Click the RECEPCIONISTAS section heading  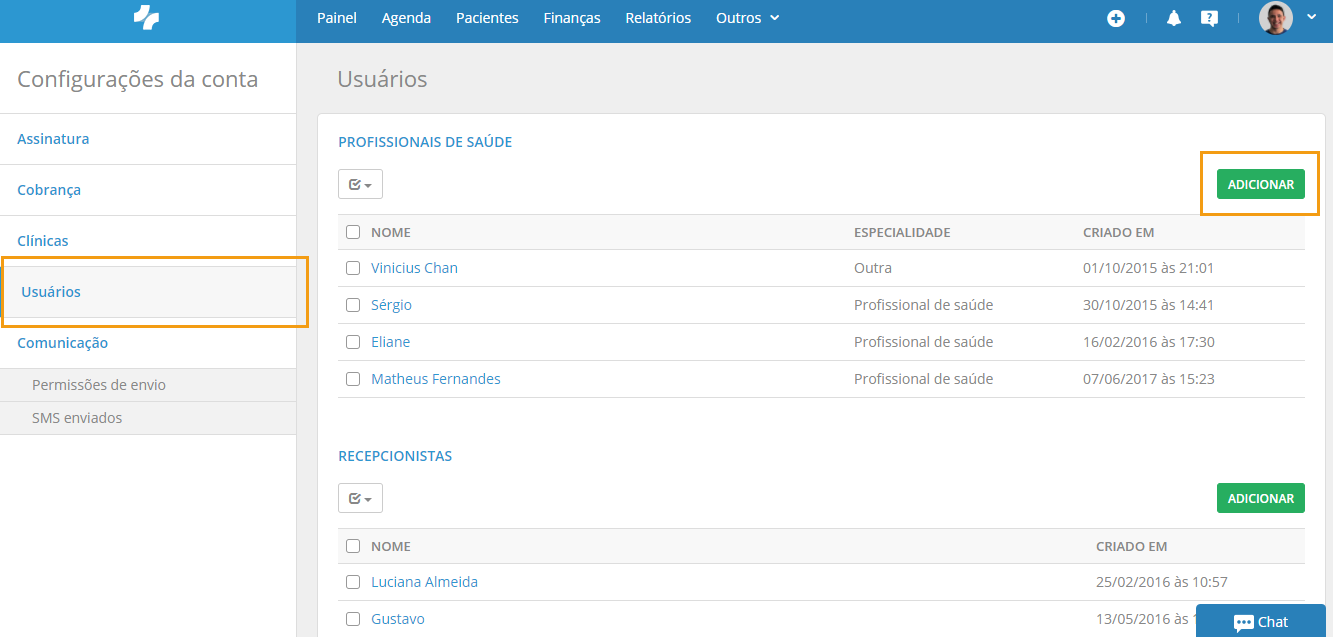(x=395, y=456)
